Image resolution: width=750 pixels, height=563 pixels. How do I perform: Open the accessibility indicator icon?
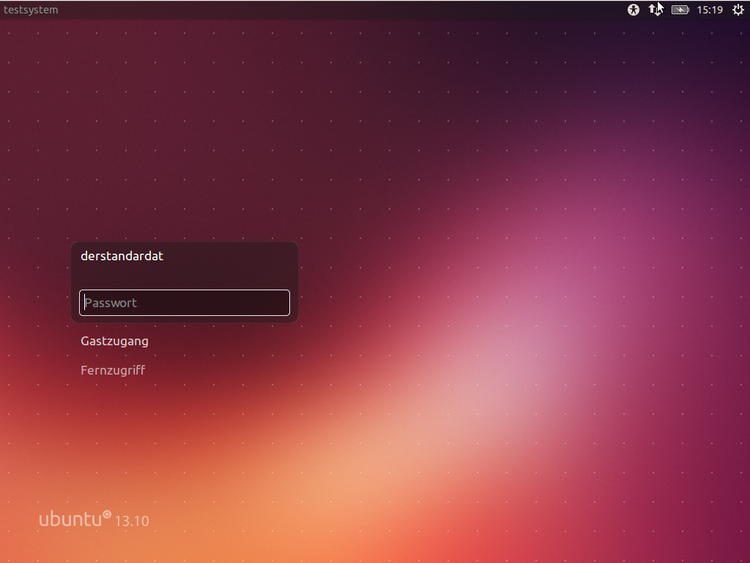point(633,10)
